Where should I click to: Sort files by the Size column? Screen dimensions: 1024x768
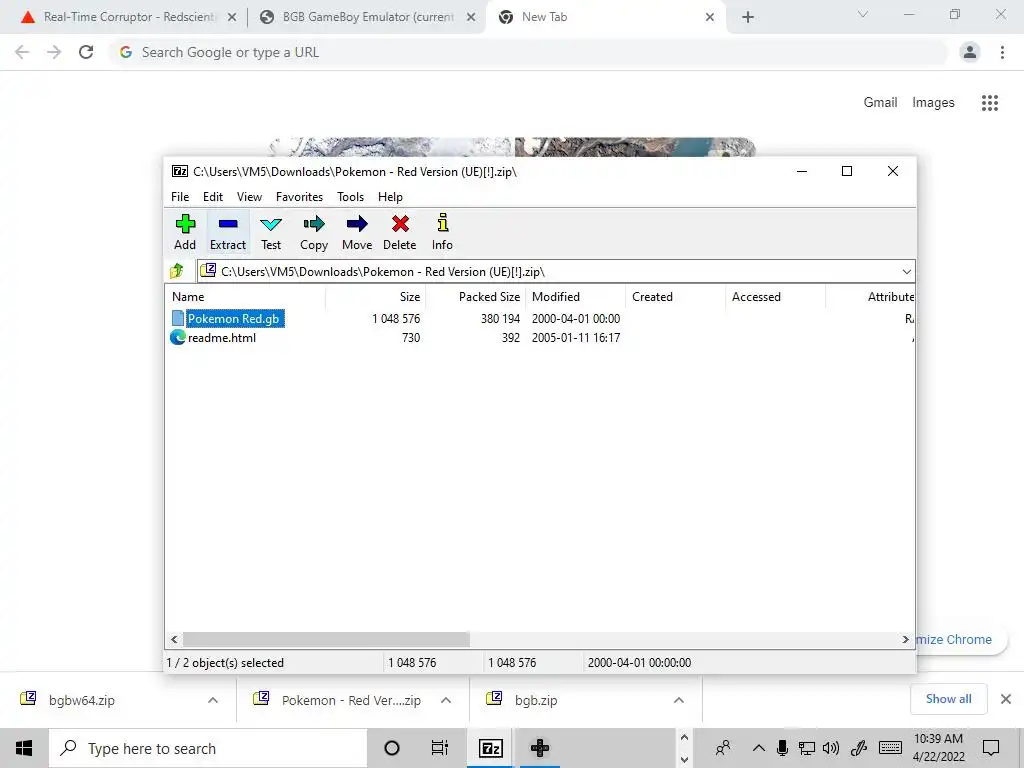pyautogui.click(x=376, y=296)
